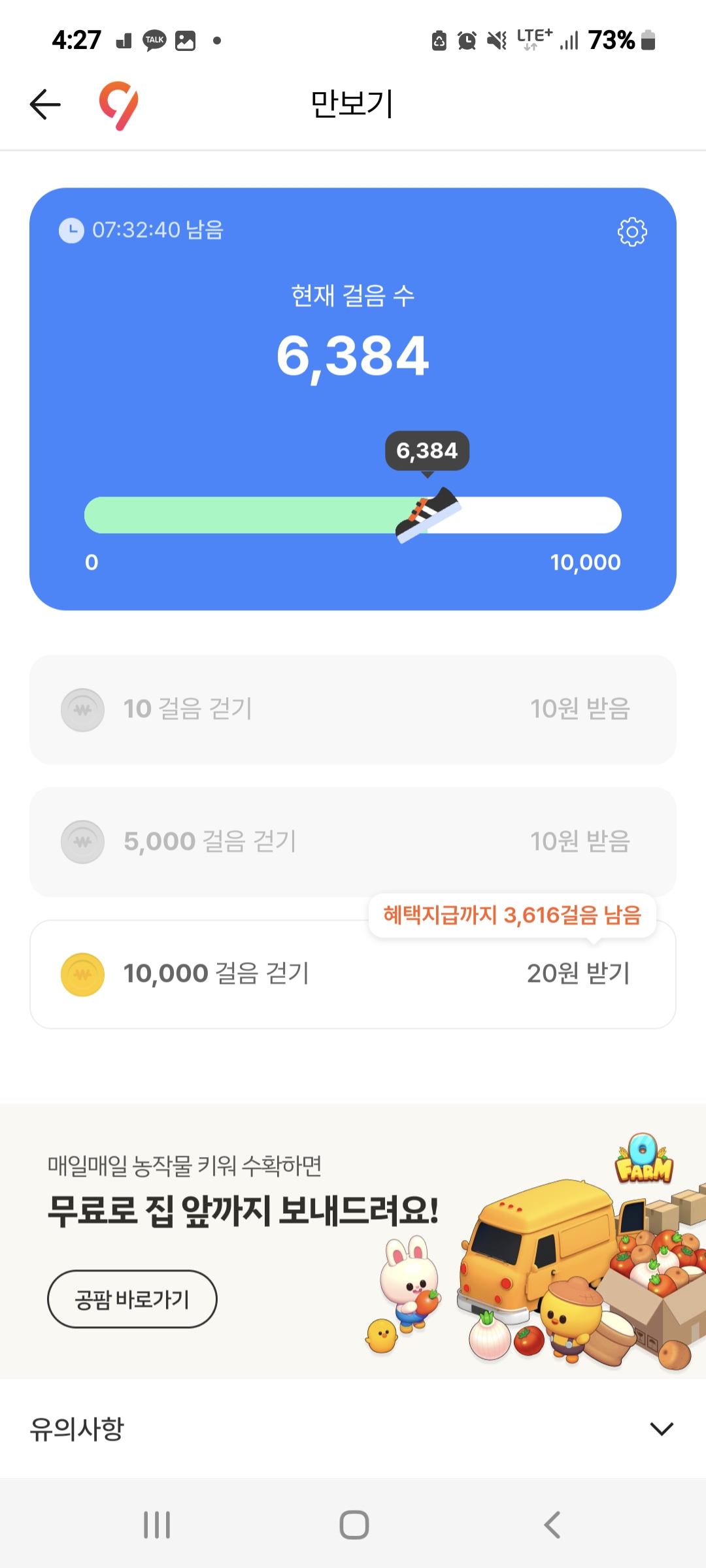The width and height of the screenshot is (706, 1568).
Task: Tap the gold coin for 10,000 steps
Action: [82, 974]
